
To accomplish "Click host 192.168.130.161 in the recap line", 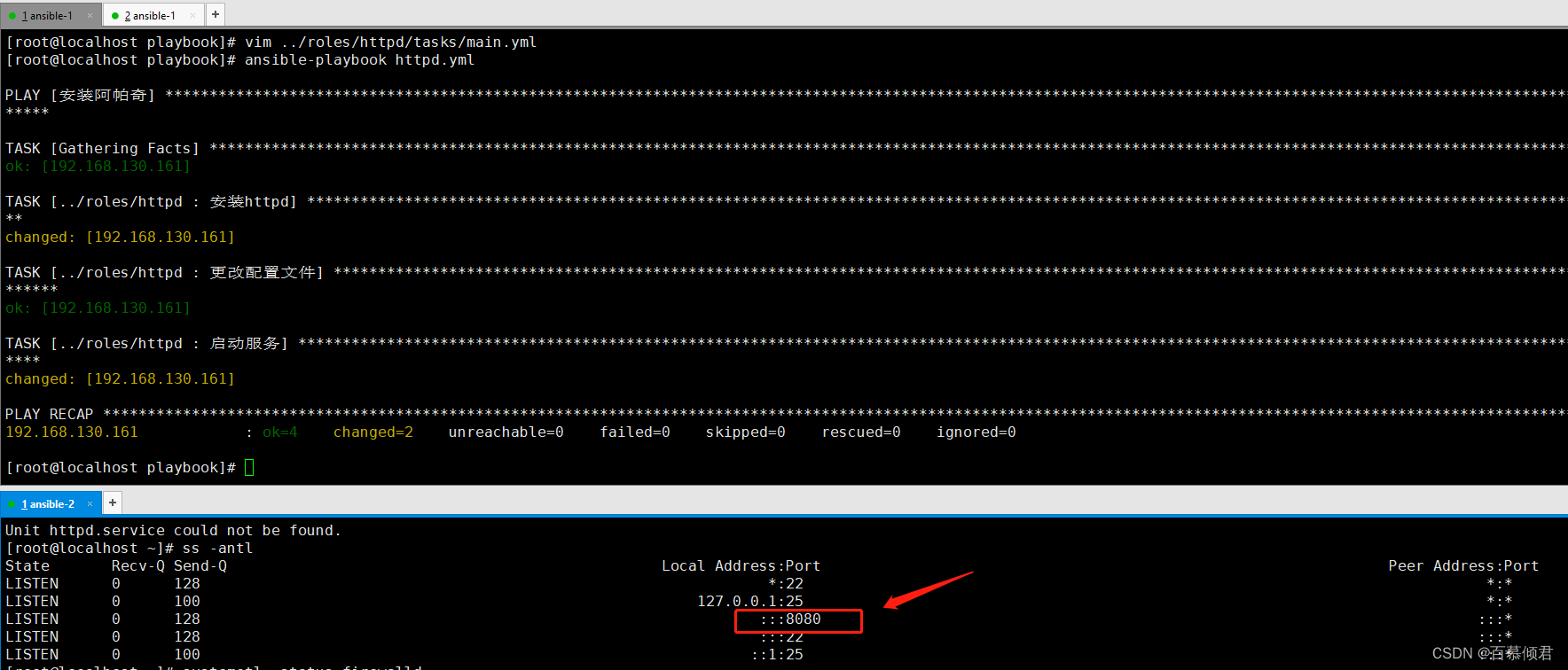I will 72,432.
